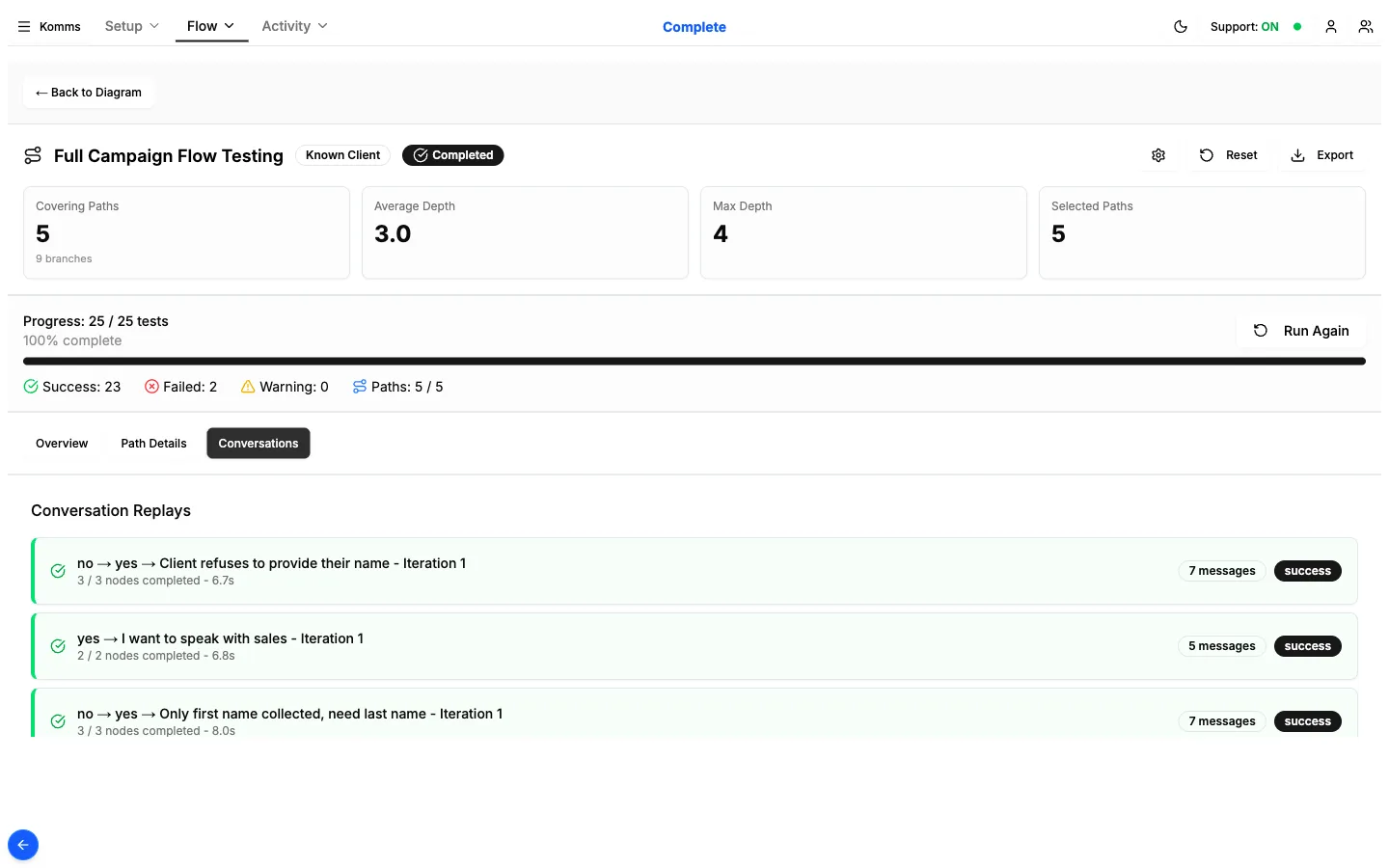Click the blue Paths icon in the stats row
Screen dimensions: 1389x868
(360, 387)
